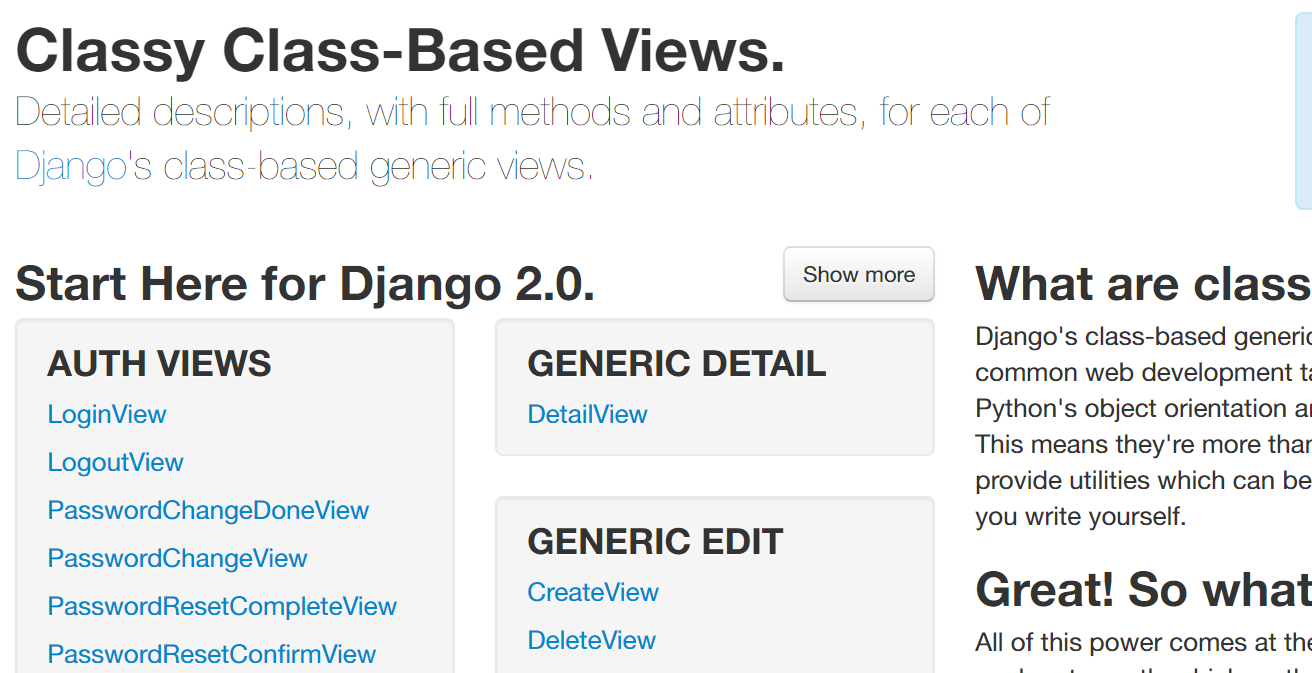Select PasswordChangeDoneView in Auth Views
This screenshot has width=1312, height=673.
pos(208,510)
